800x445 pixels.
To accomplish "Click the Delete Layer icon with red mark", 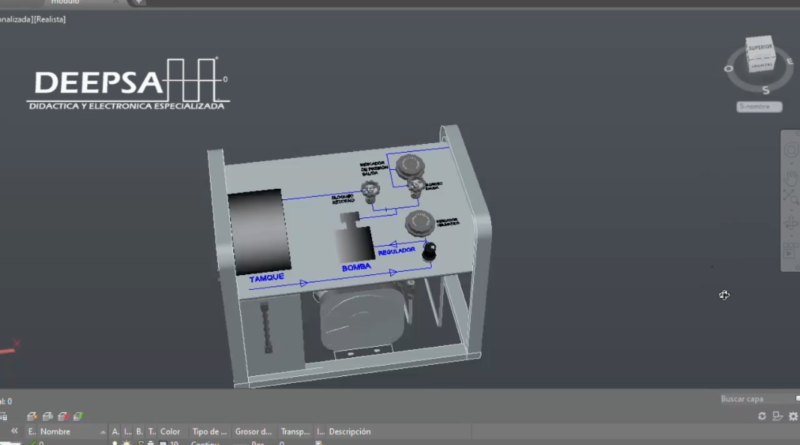I will tap(63, 415).
